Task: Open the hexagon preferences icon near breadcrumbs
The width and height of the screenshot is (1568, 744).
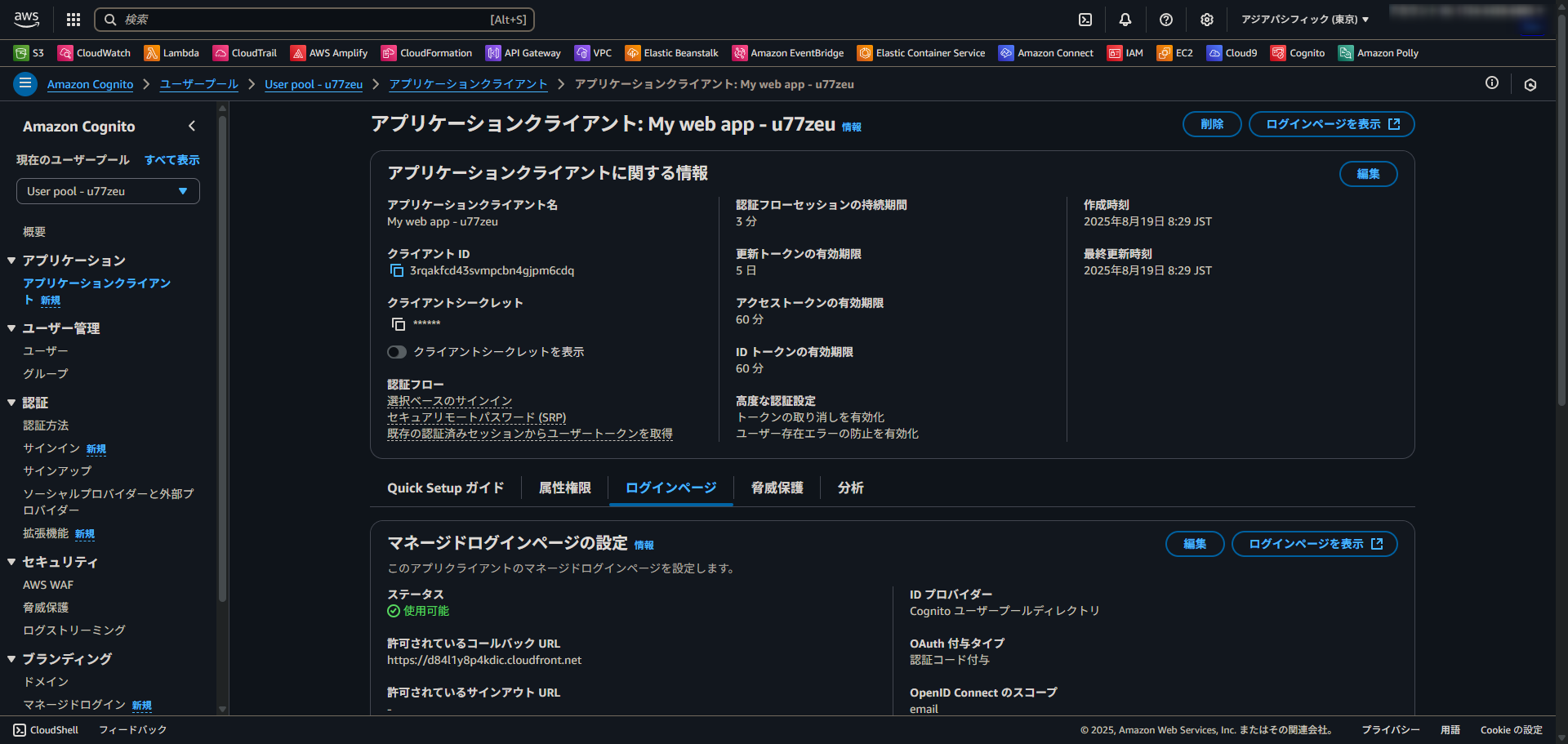Action: tap(1530, 84)
